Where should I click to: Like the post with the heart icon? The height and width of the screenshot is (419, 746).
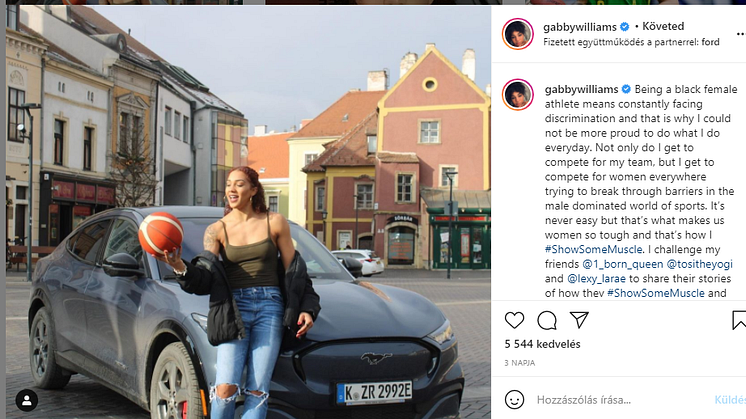(514, 321)
